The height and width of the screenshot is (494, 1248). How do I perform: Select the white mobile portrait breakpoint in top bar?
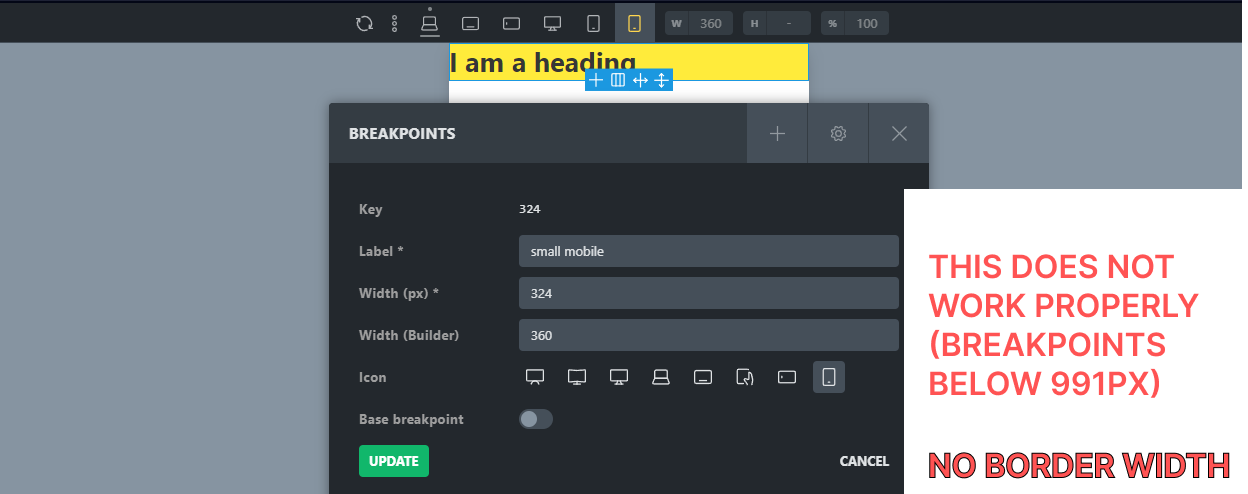(593, 22)
